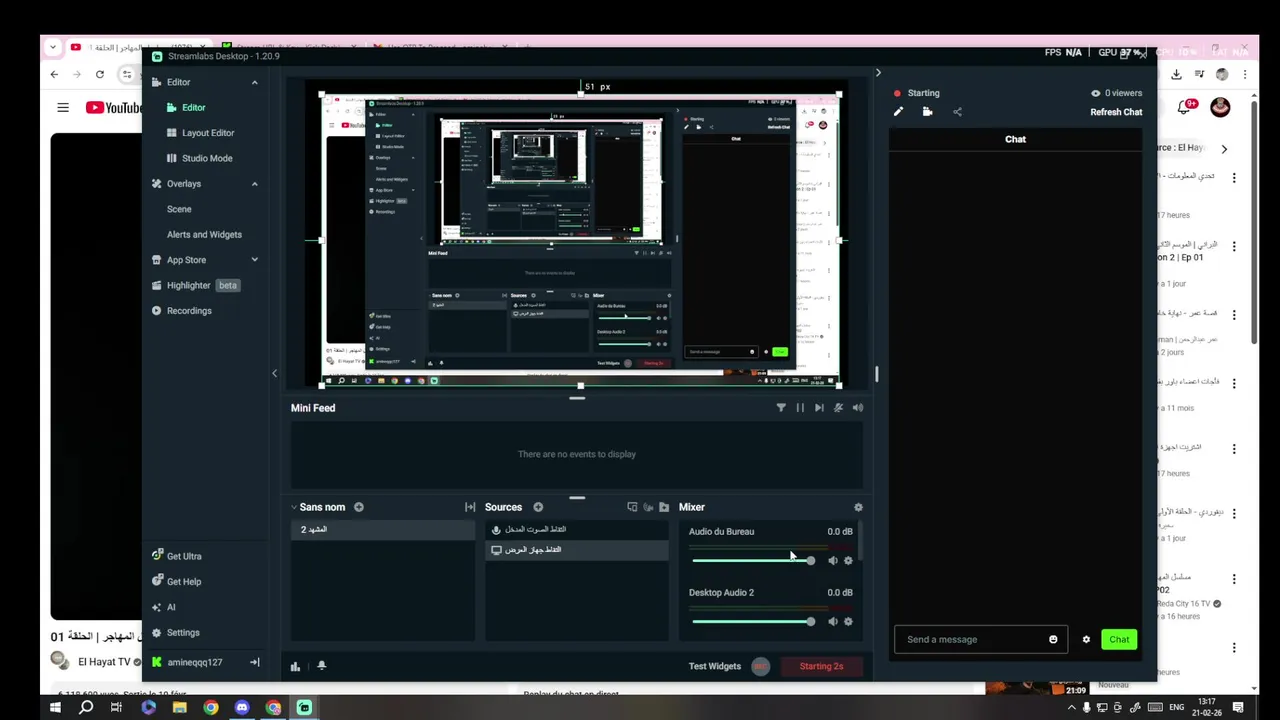The width and height of the screenshot is (1280, 720).
Task: Filter Mini Feed events with funnel icon
Action: tap(781, 408)
